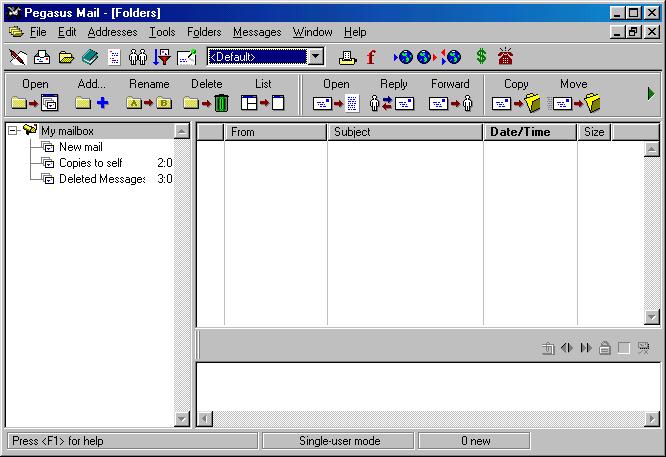Click the red telephone icon
666x457 pixels.
[x=506, y=57]
